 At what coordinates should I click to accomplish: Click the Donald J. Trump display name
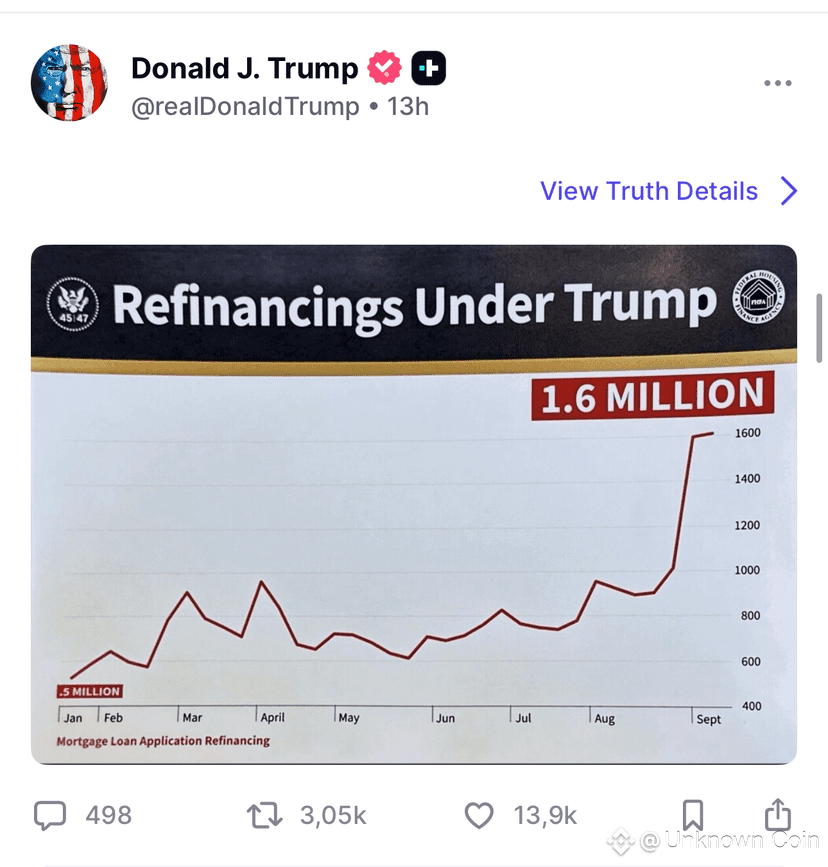coord(244,69)
